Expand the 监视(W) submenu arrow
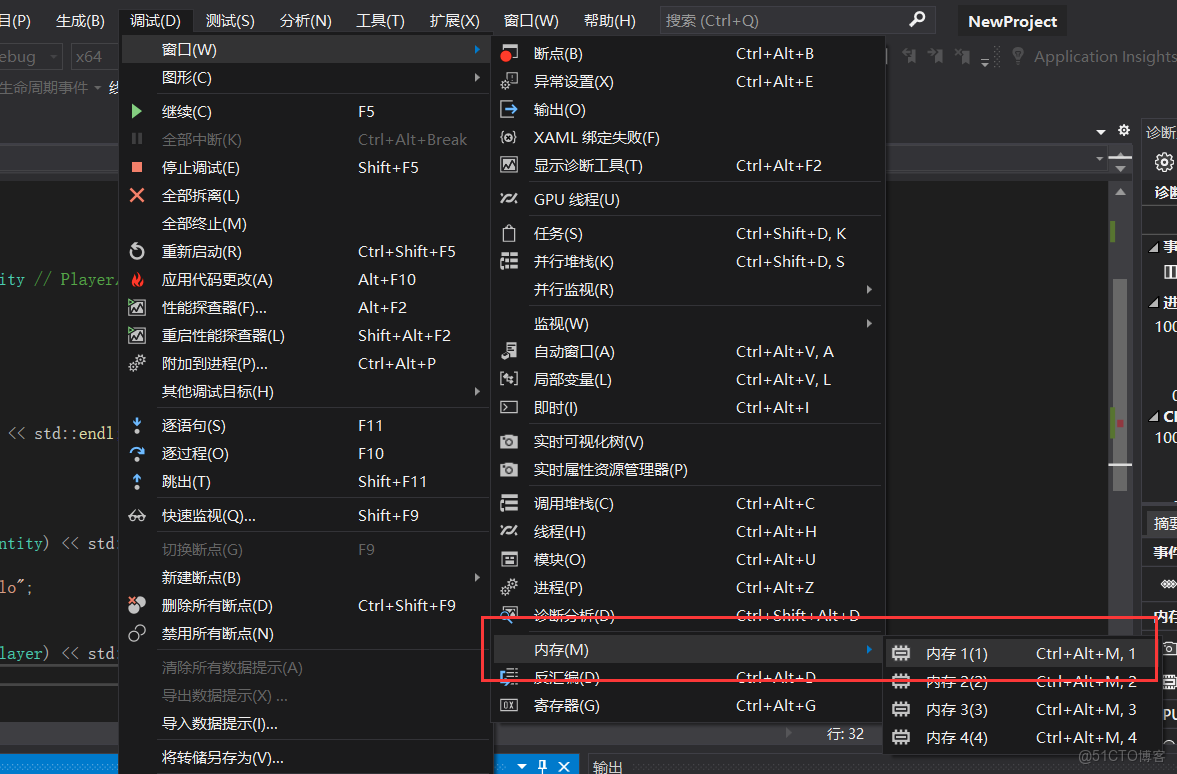The height and width of the screenshot is (774, 1177). tap(870, 323)
